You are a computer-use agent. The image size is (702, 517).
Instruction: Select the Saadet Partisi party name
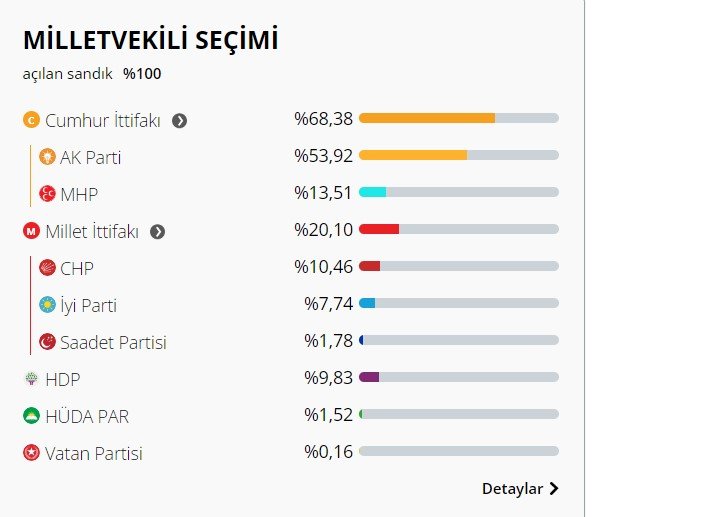[113, 342]
